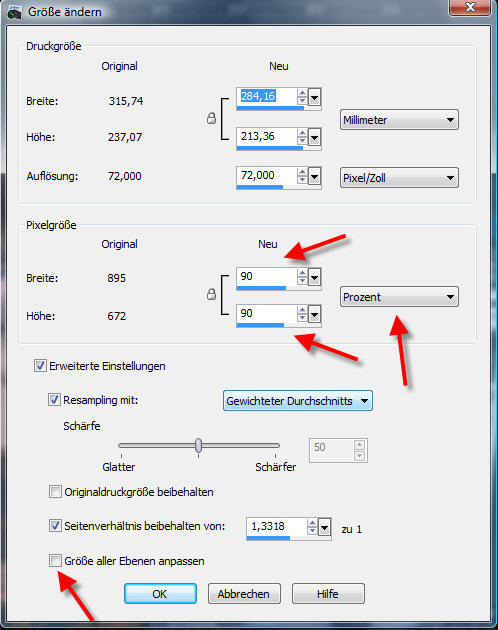Click the print size aspect lock icon
Screen dimensions: 498x630
click(x=211, y=118)
